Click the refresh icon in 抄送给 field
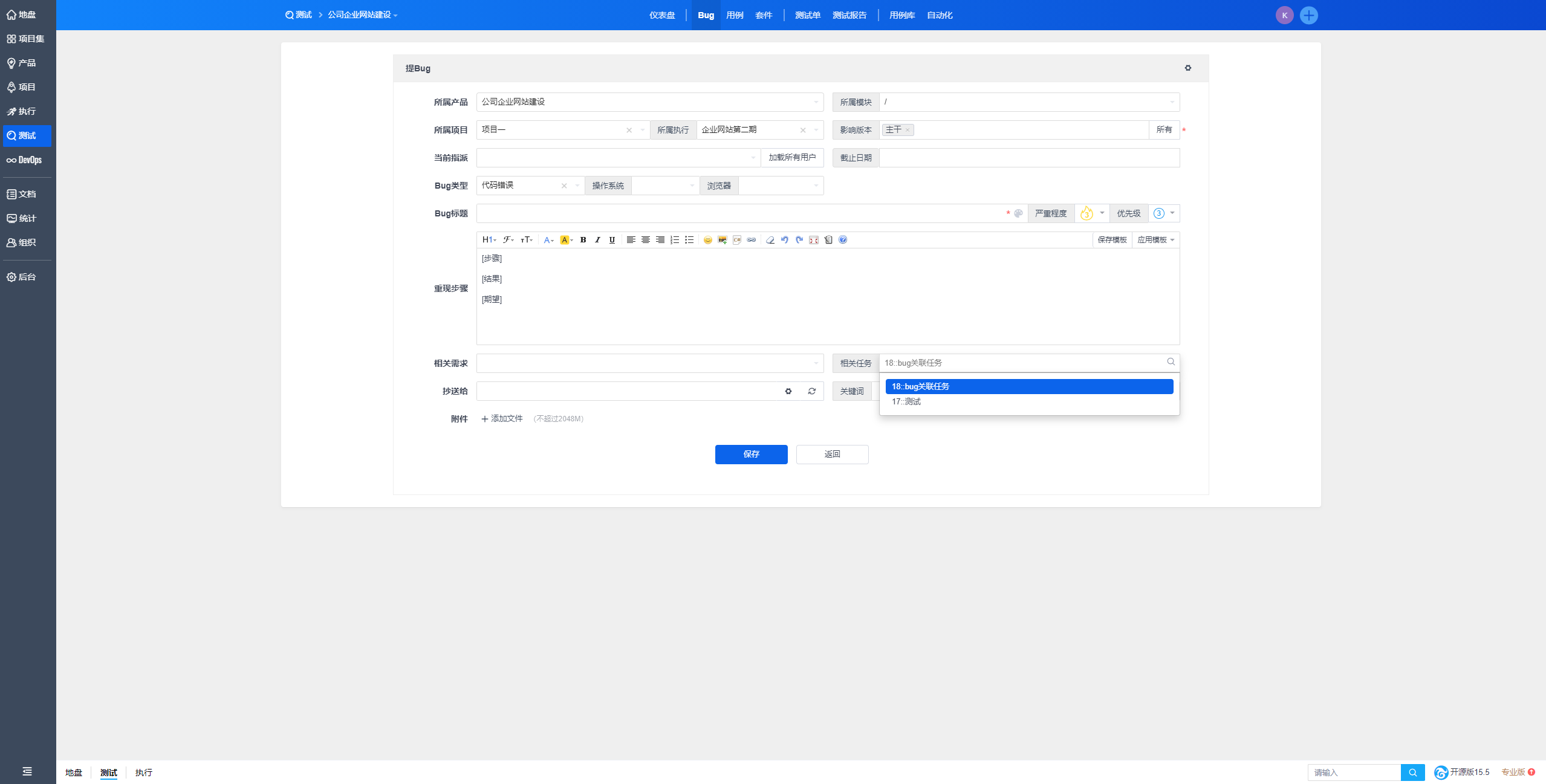 pos(811,391)
